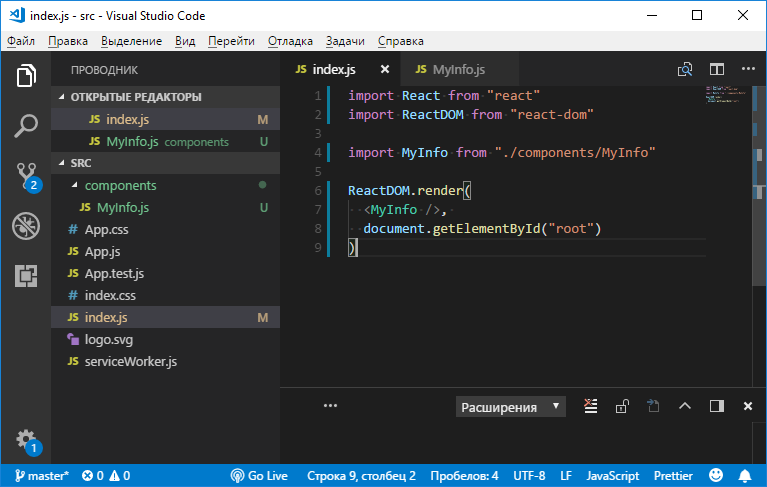Open errors and warnings counter in status bar
Image resolution: width=767 pixels, height=487 pixels.
(x=106, y=475)
